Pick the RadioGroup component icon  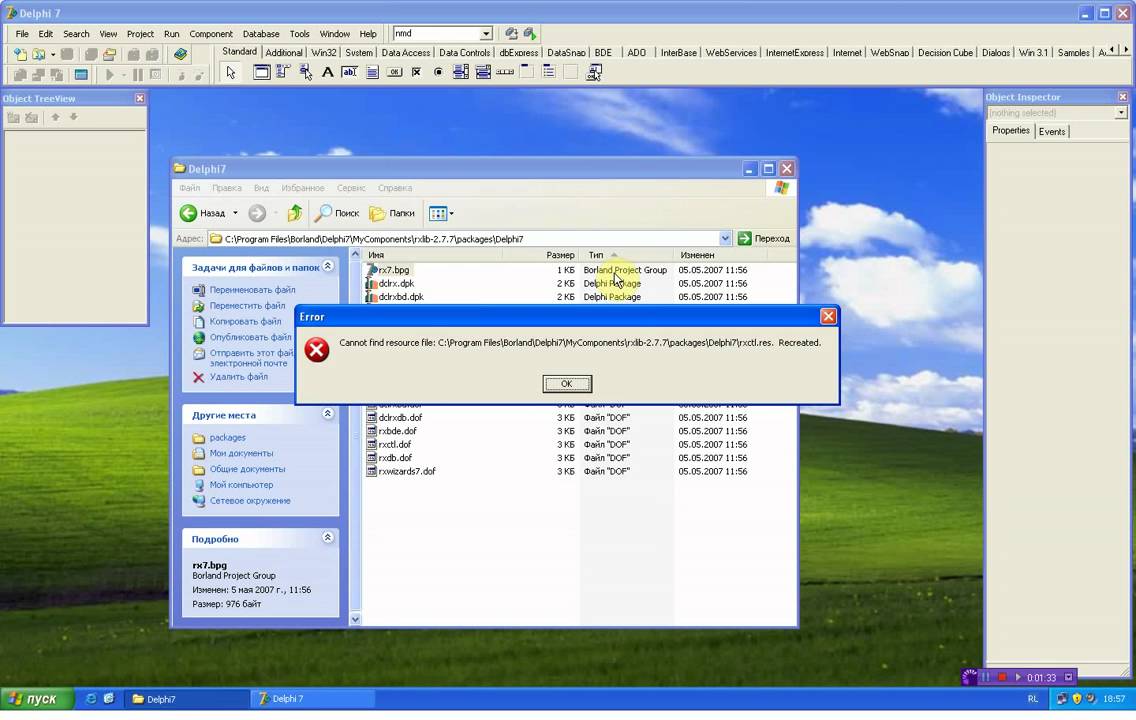pyautogui.click(x=549, y=72)
